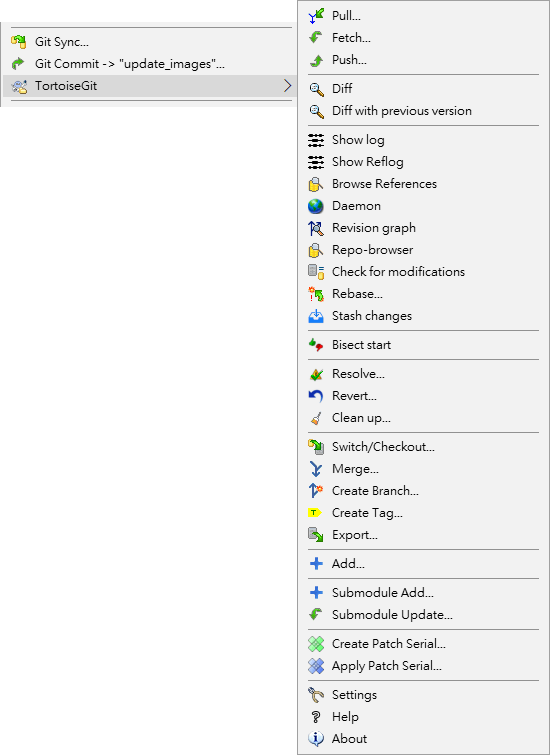Click the Settings tools icon
The width and height of the screenshot is (550, 755).
pos(316,695)
